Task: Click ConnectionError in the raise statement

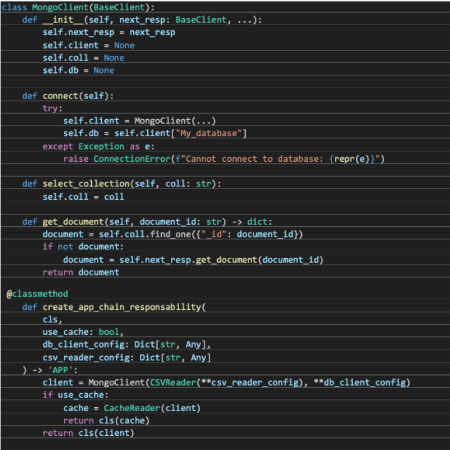Action: [x=132, y=159]
